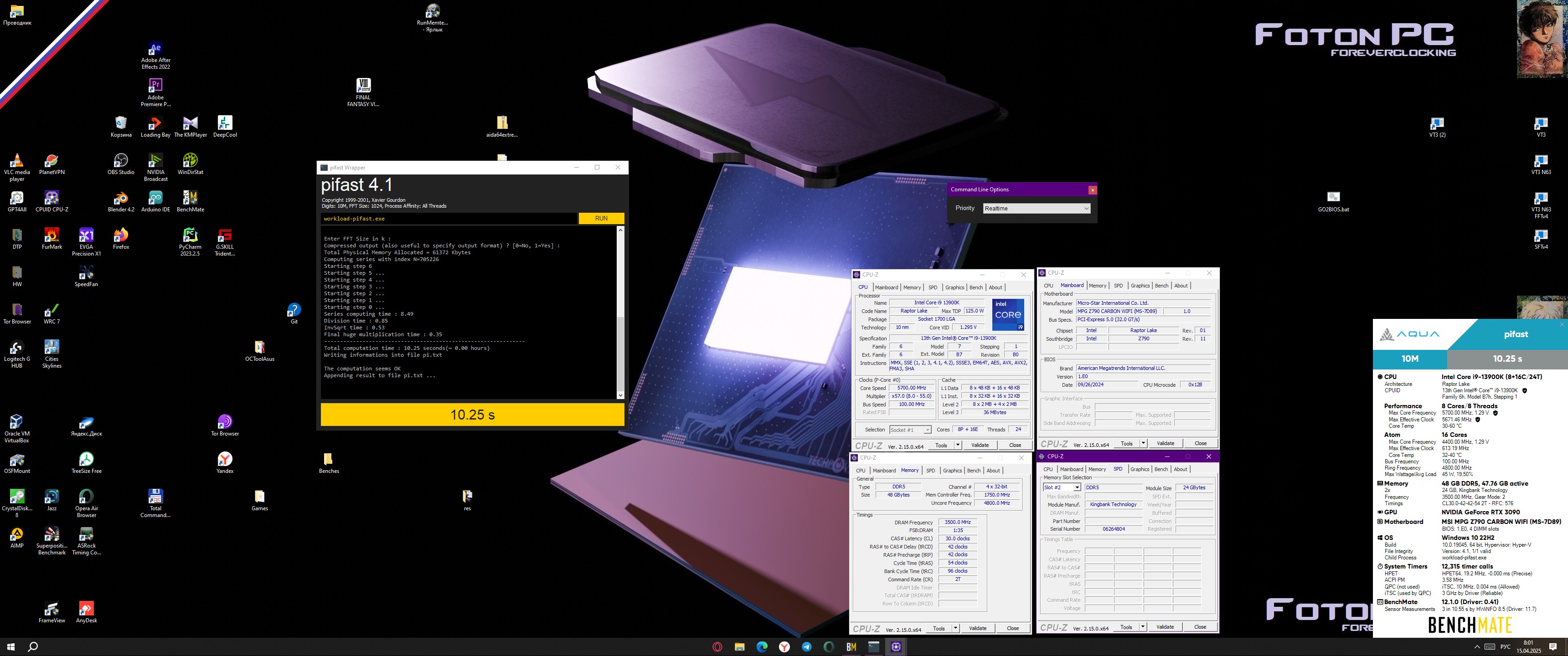The width and height of the screenshot is (1568, 656).
Task: Select the Superposition Benchmark desktop icon
Action: [52, 540]
